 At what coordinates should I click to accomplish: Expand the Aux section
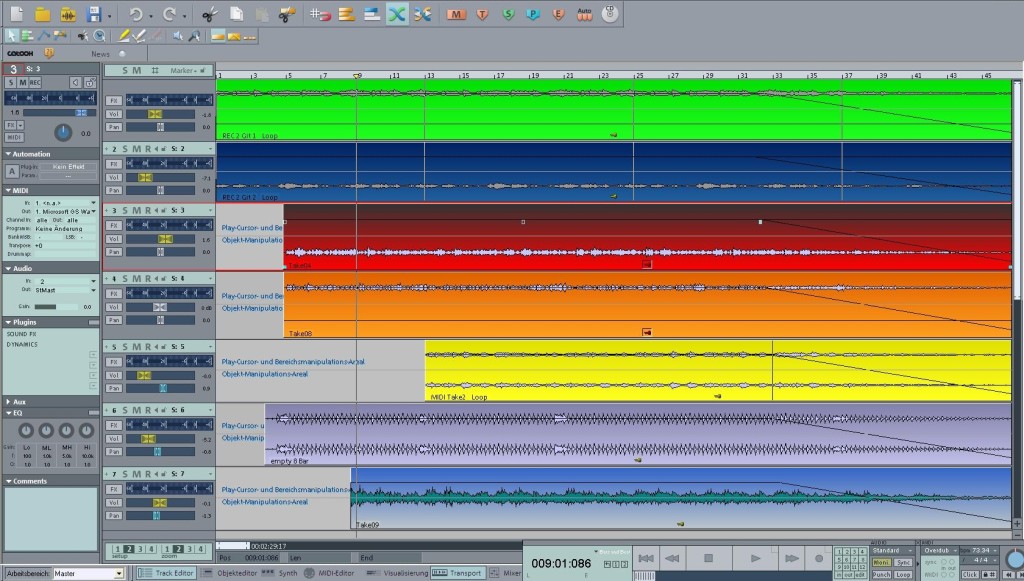8,402
